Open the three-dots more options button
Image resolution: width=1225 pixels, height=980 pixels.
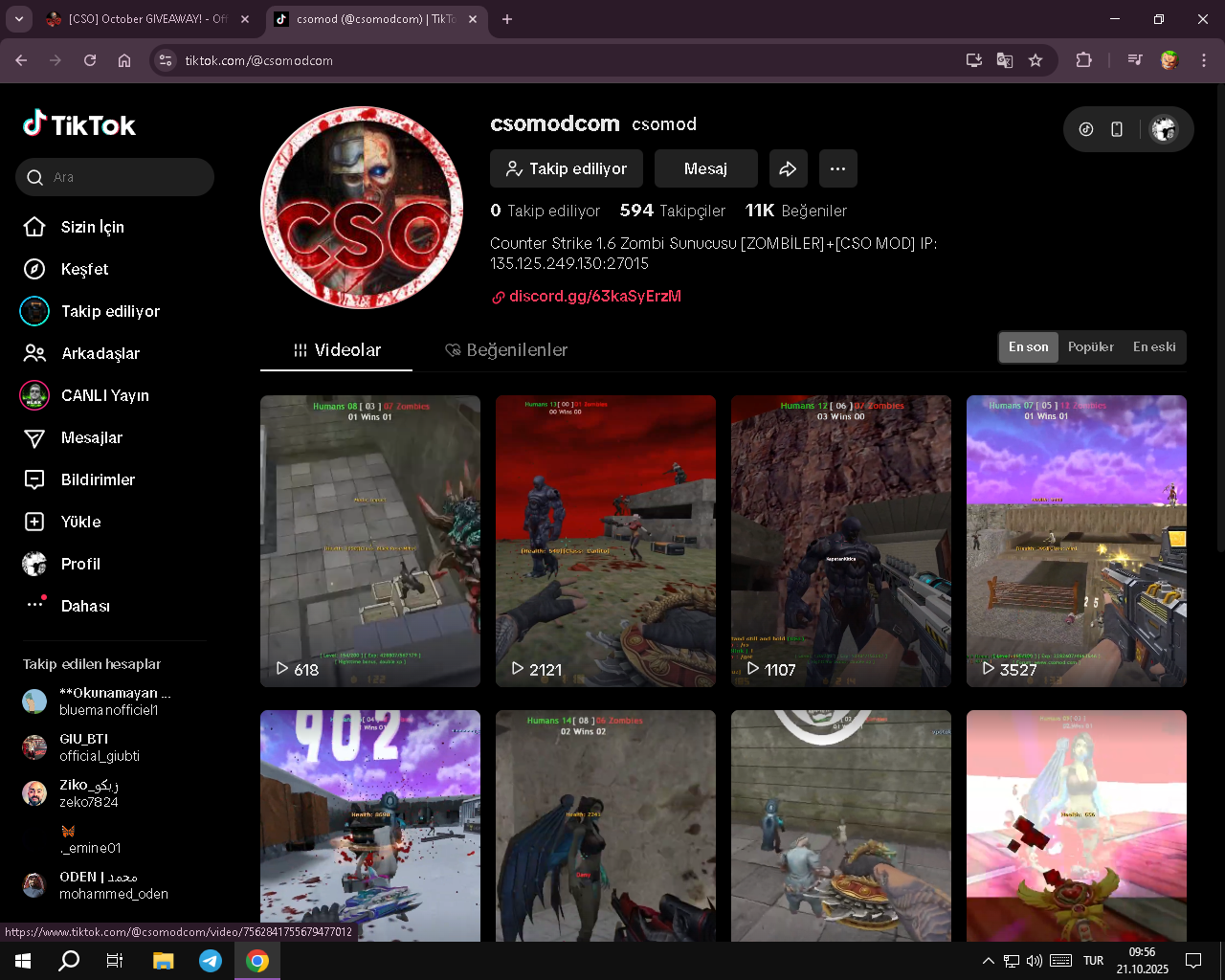pyautogui.click(x=837, y=168)
